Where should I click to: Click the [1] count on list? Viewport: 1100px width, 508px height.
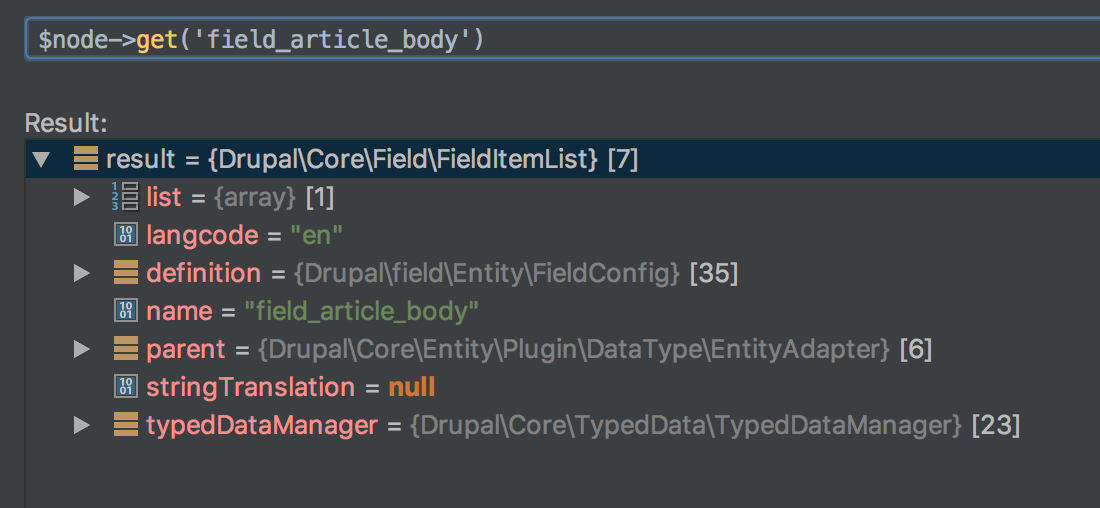pos(320,198)
